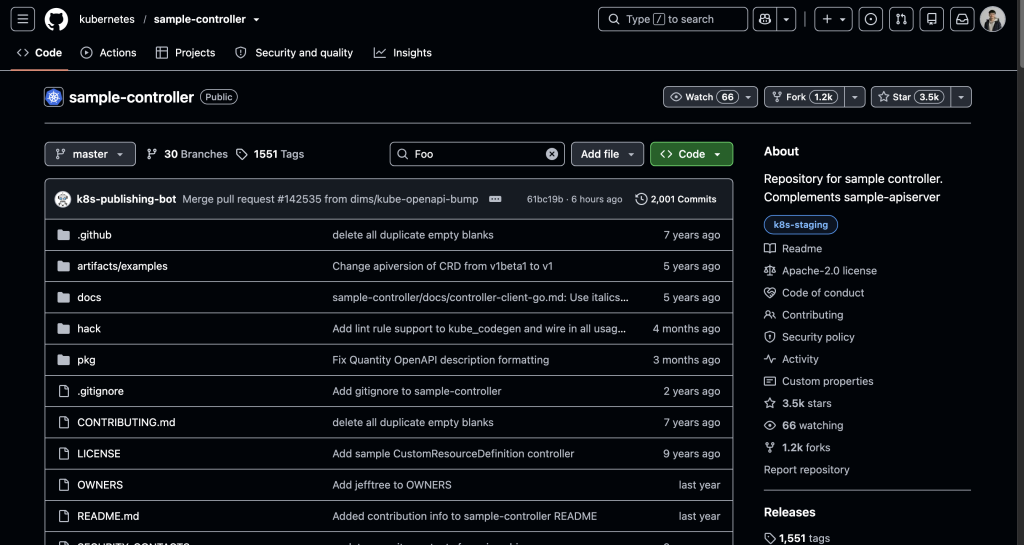Open the Add file dropdown
The image size is (1024, 545).
pyautogui.click(x=607, y=154)
